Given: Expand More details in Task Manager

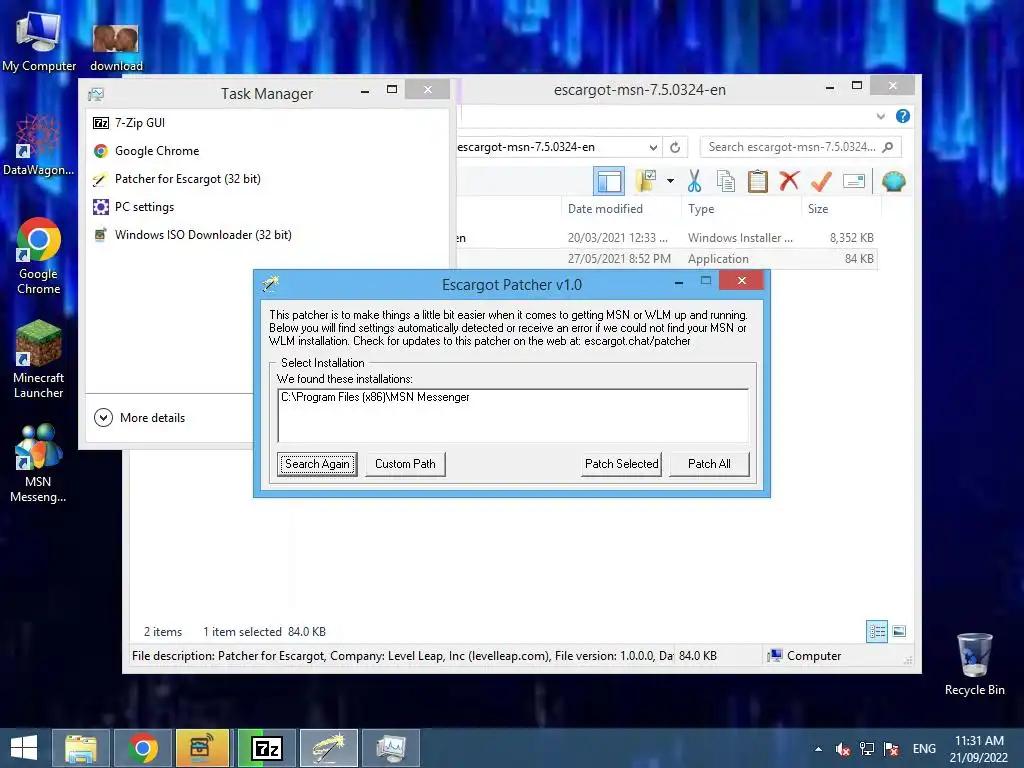Looking at the screenshot, I should (x=140, y=417).
